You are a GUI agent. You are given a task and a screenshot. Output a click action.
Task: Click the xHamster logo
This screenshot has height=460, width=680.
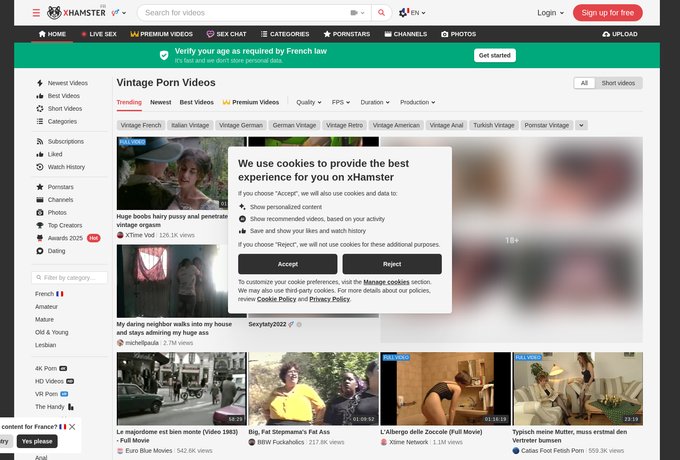point(76,13)
